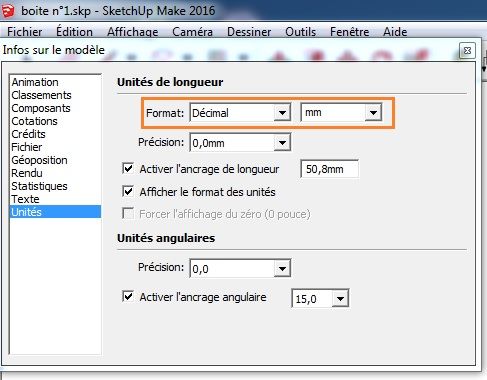Click the Unités angulaires heading

pos(166,238)
